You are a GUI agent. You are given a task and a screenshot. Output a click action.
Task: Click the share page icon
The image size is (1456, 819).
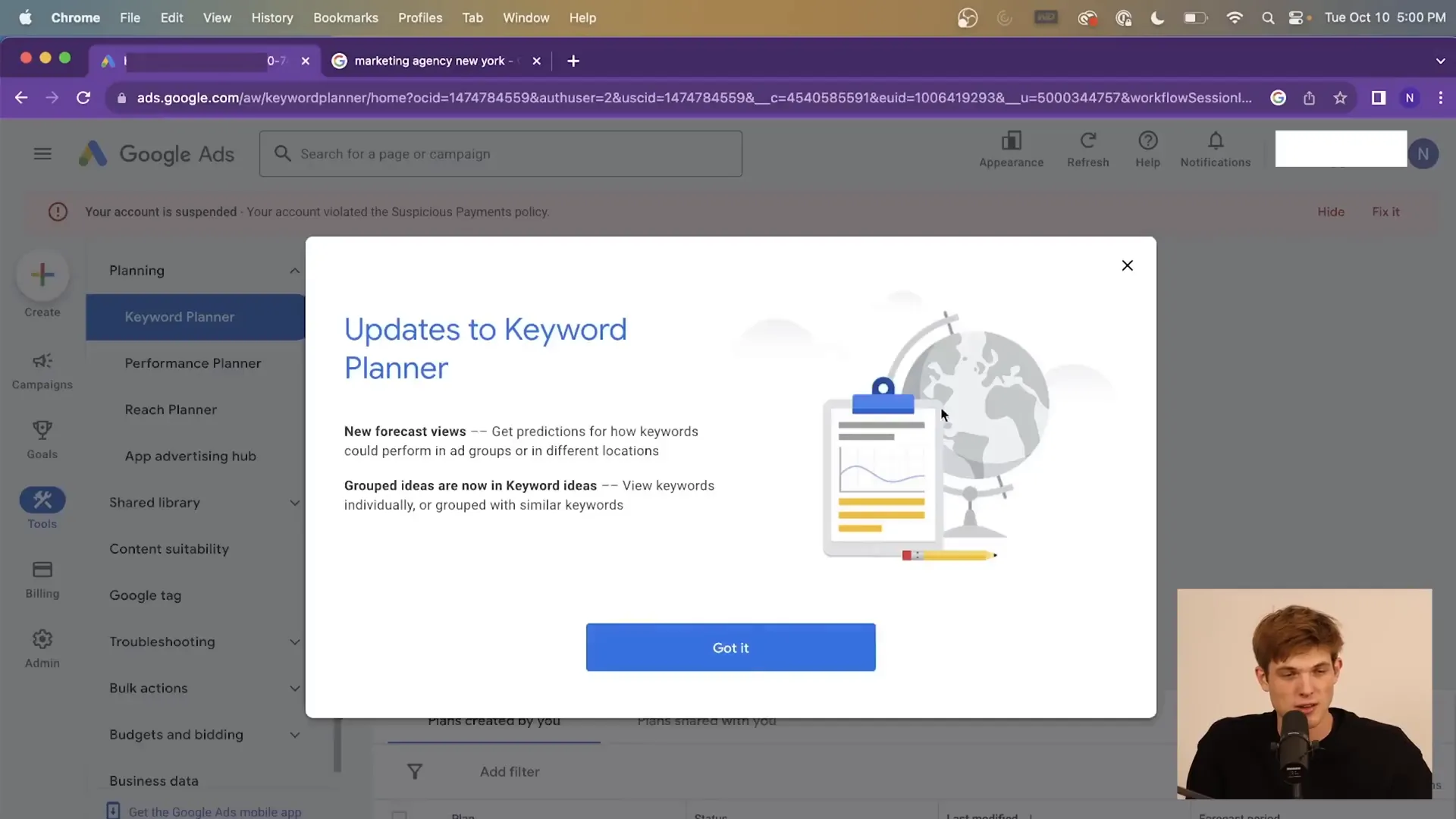(1309, 98)
